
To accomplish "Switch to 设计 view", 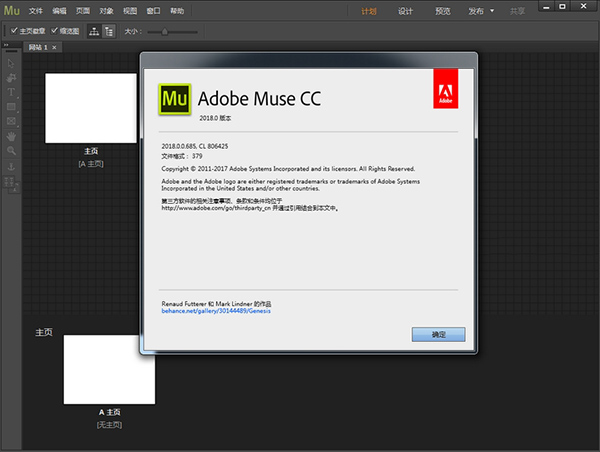I will (406, 12).
